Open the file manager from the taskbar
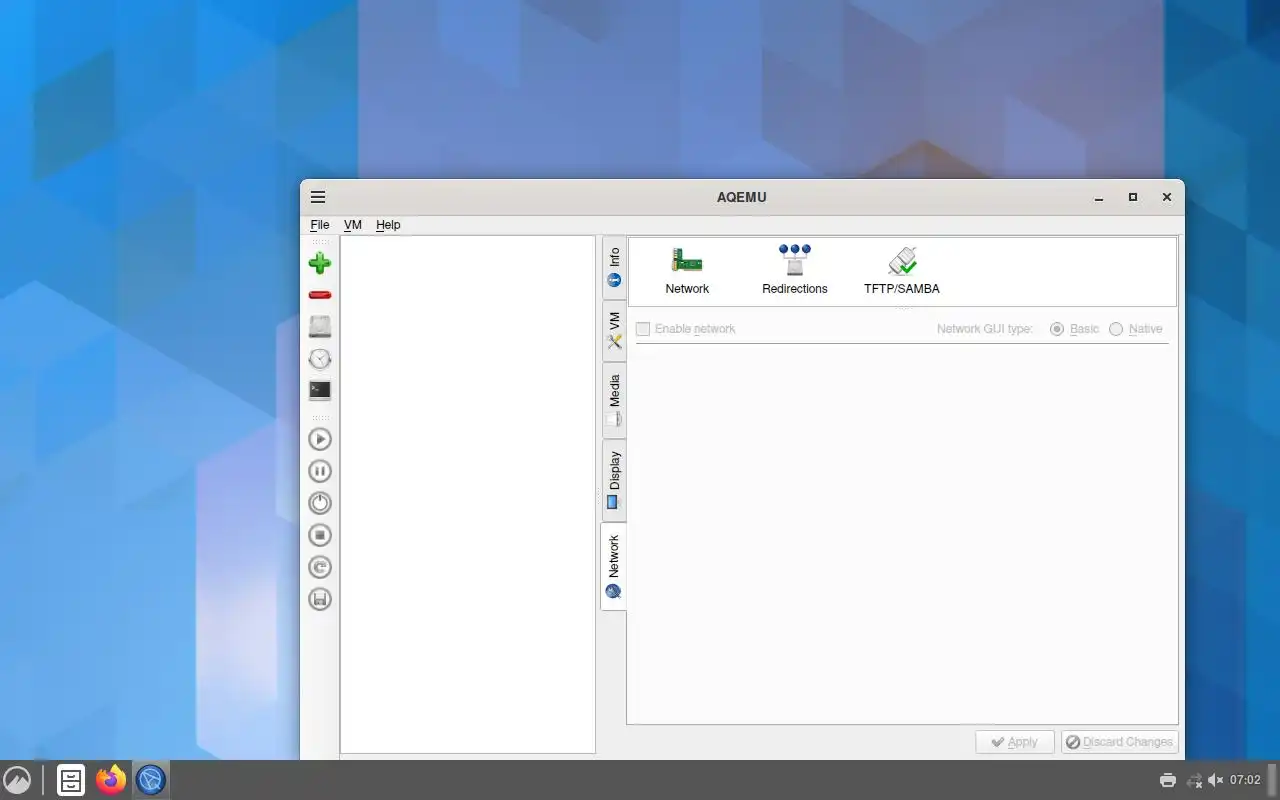The height and width of the screenshot is (800, 1280). click(x=71, y=780)
